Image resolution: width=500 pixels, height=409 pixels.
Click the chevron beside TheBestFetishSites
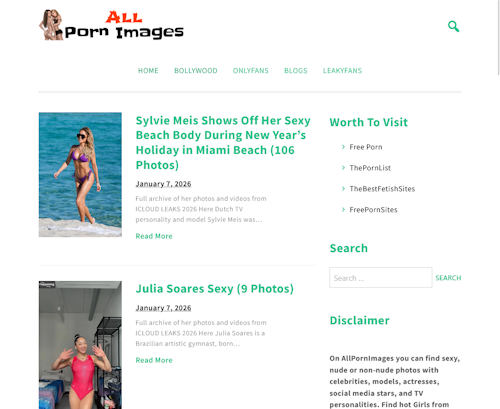tap(343, 189)
